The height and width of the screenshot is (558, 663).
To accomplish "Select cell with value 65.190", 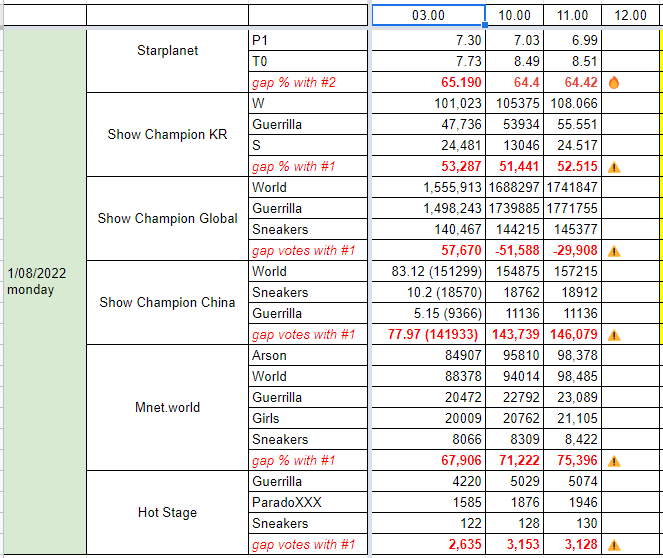I will tap(428, 82).
